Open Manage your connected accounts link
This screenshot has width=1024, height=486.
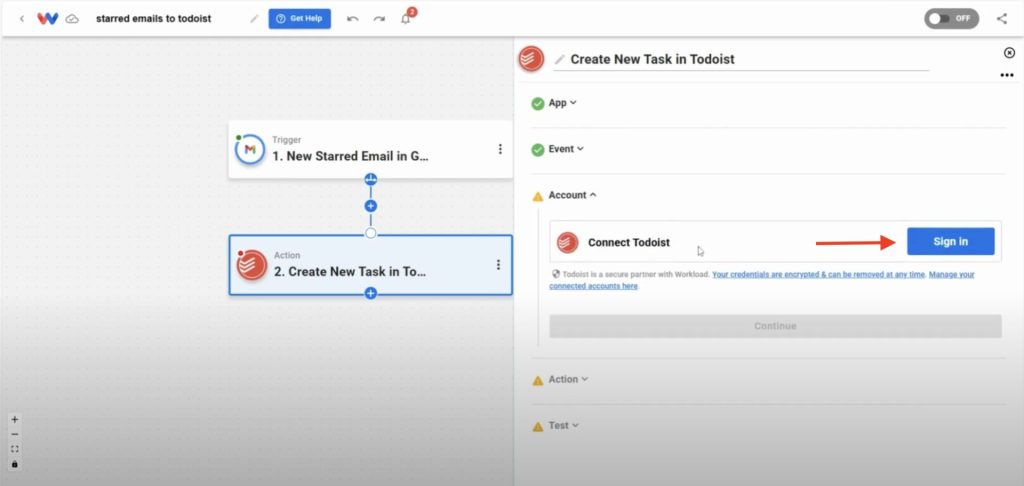point(761,280)
